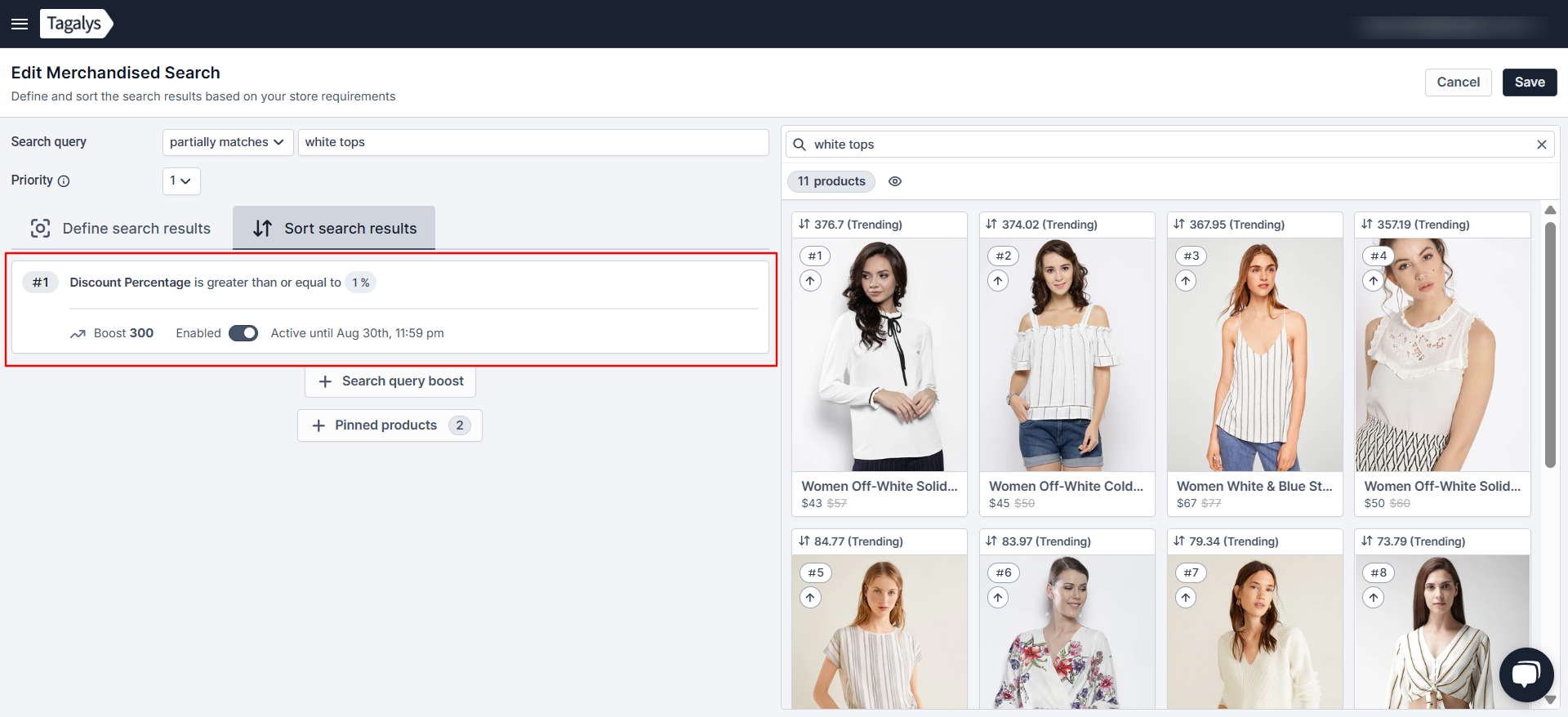Open product #2 cold shoulder top thumbnail

coord(1067,354)
